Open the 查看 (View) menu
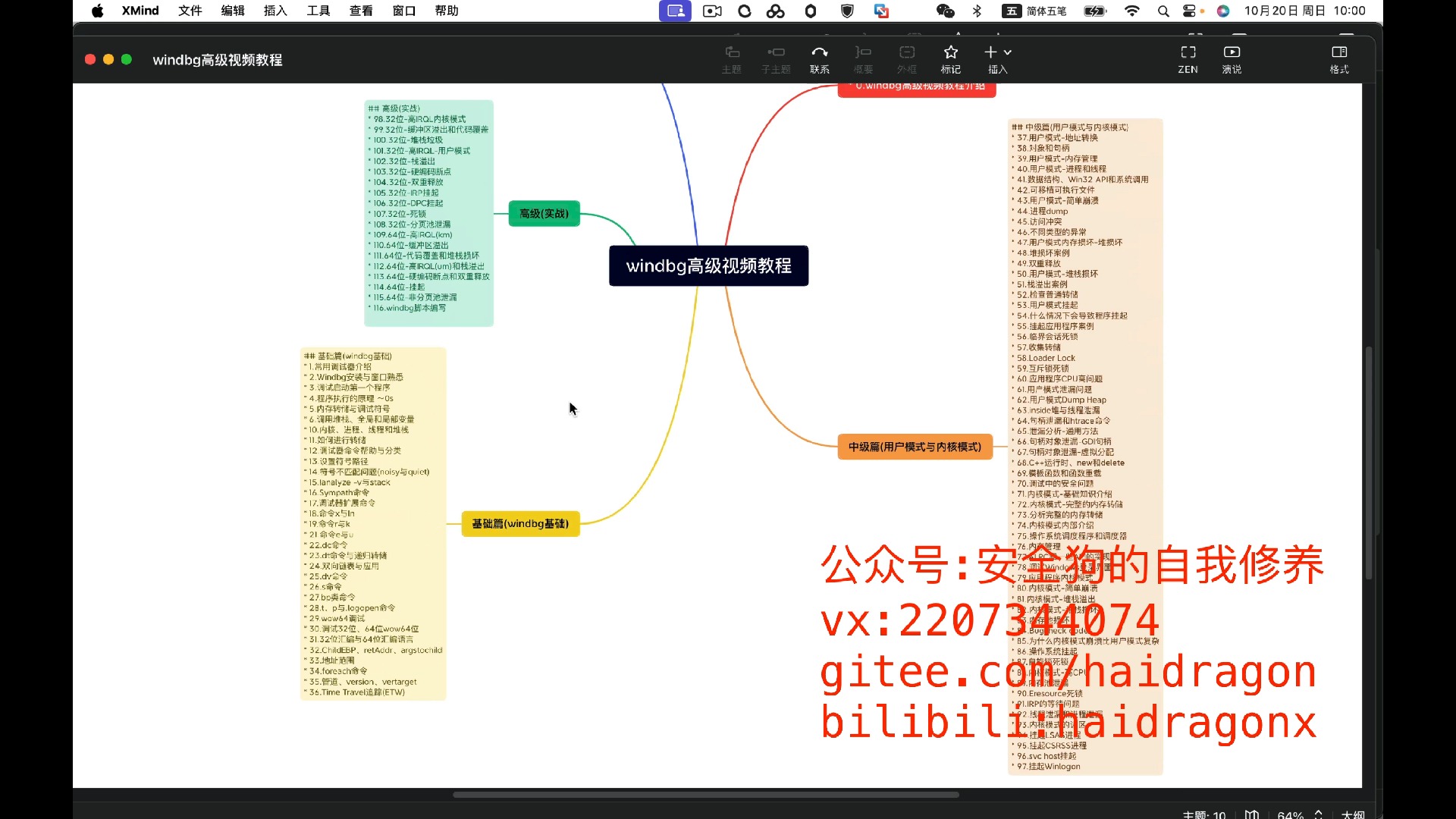Image resolution: width=1456 pixels, height=819 pixels. tap(361, 11)
